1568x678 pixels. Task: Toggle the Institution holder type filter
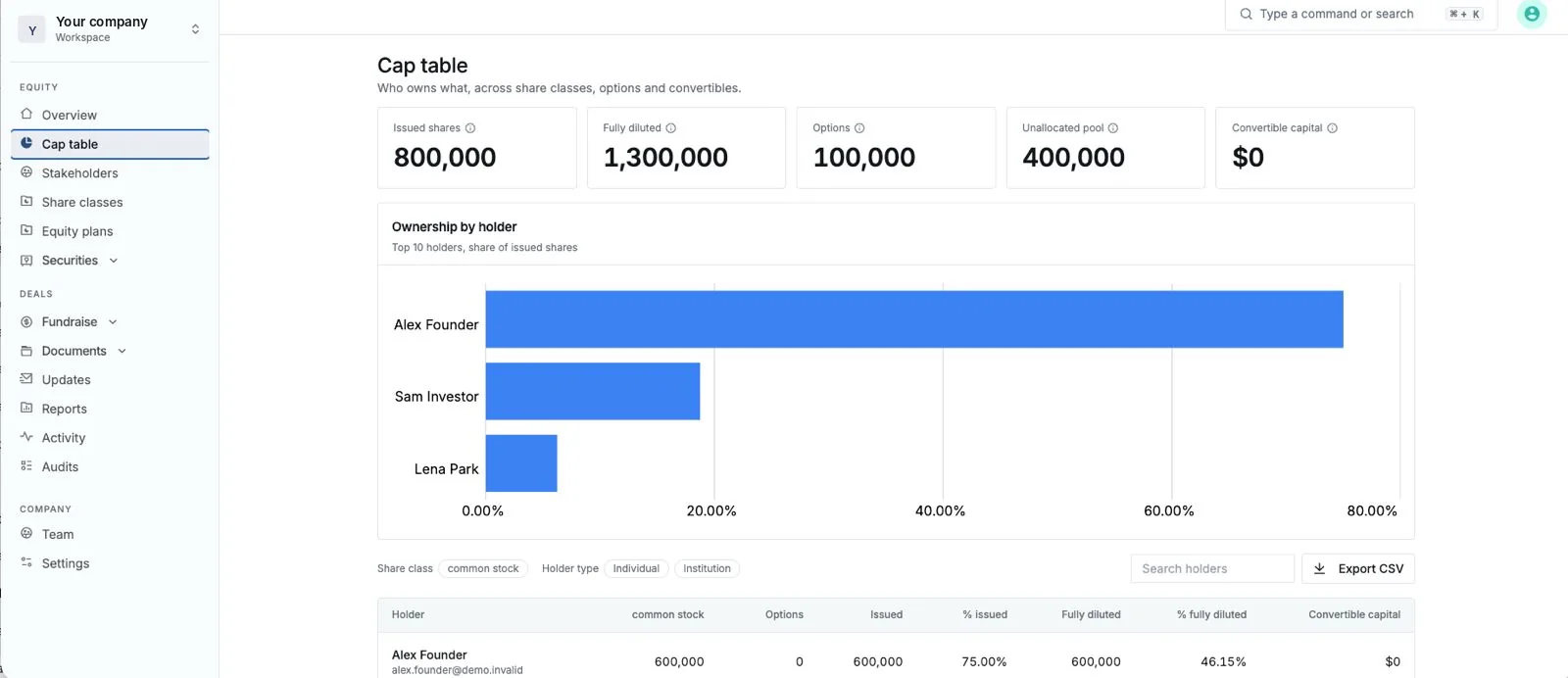pos(707,568)
